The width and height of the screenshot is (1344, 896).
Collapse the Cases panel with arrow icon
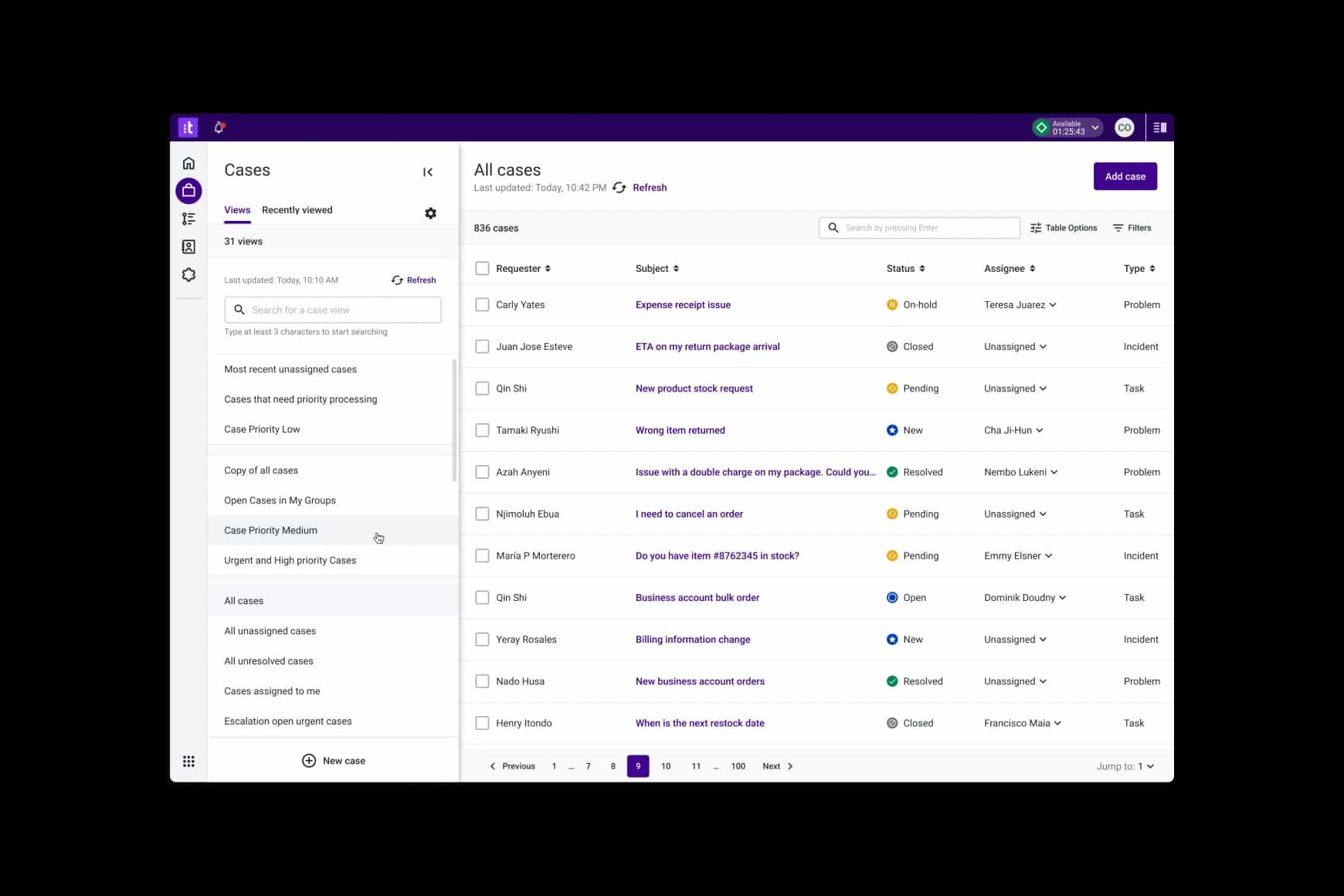428,172
